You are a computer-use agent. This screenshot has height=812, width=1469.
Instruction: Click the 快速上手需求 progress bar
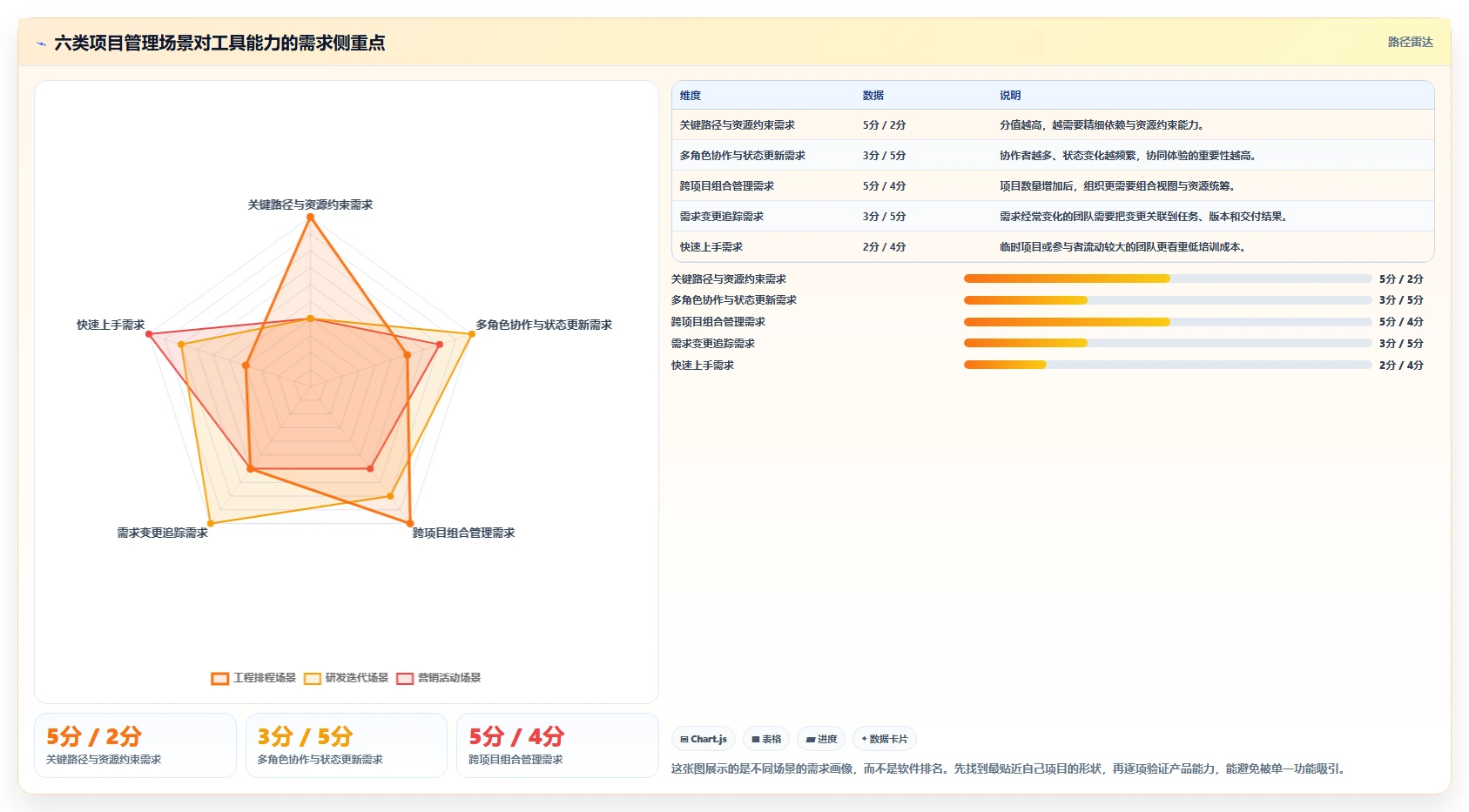point(1168,365)
